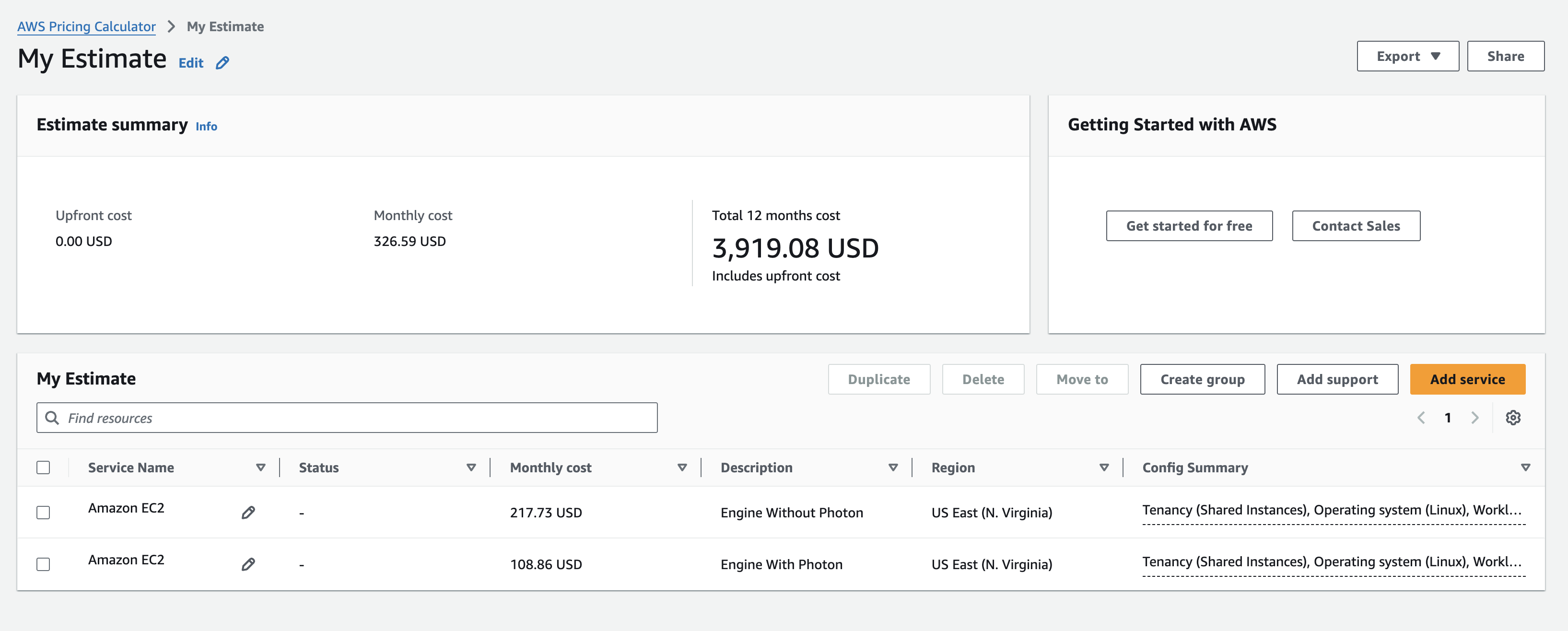
Task: Click the orange Add service button
Action: (1467, 379)
